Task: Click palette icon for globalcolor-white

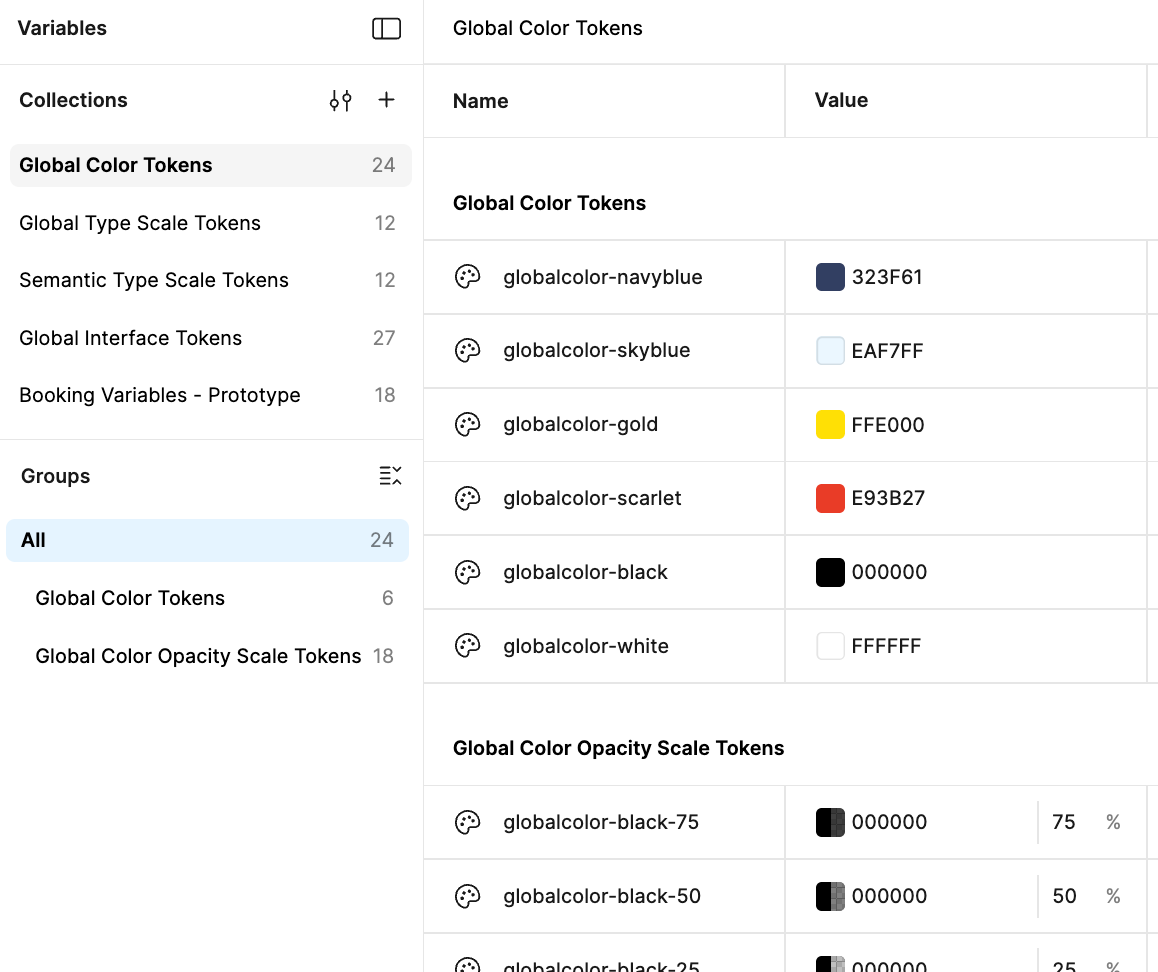Action: coord(467,646)
